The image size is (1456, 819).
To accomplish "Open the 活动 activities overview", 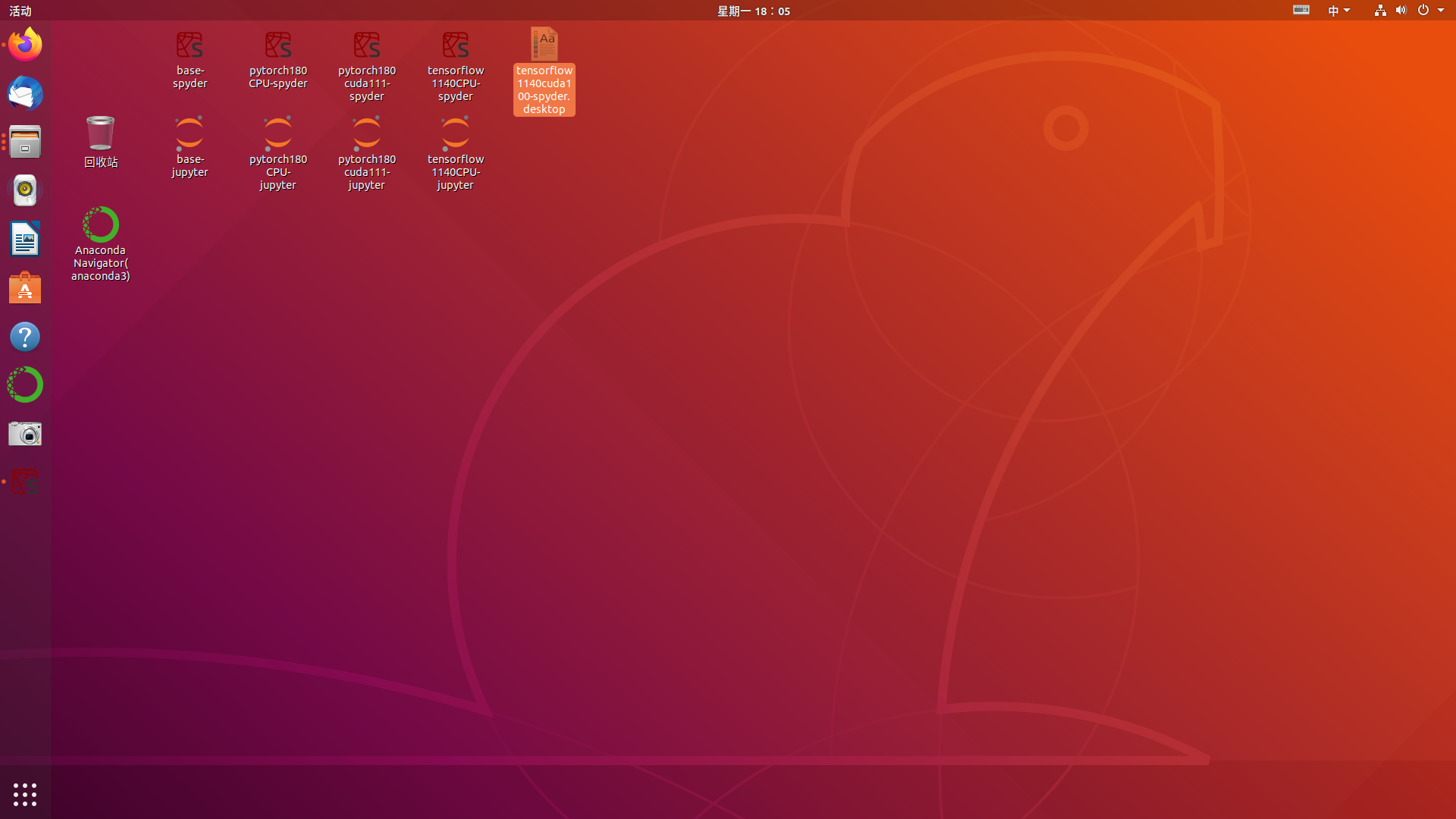I will [20, 11].
